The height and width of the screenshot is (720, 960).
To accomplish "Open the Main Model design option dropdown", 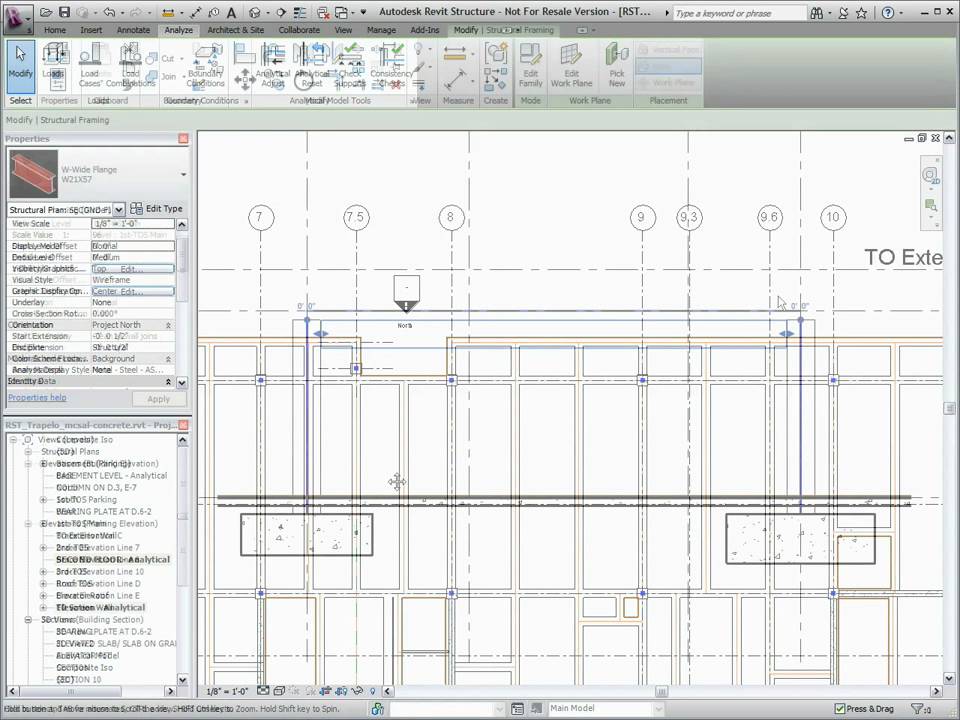I will pos(659,708).
